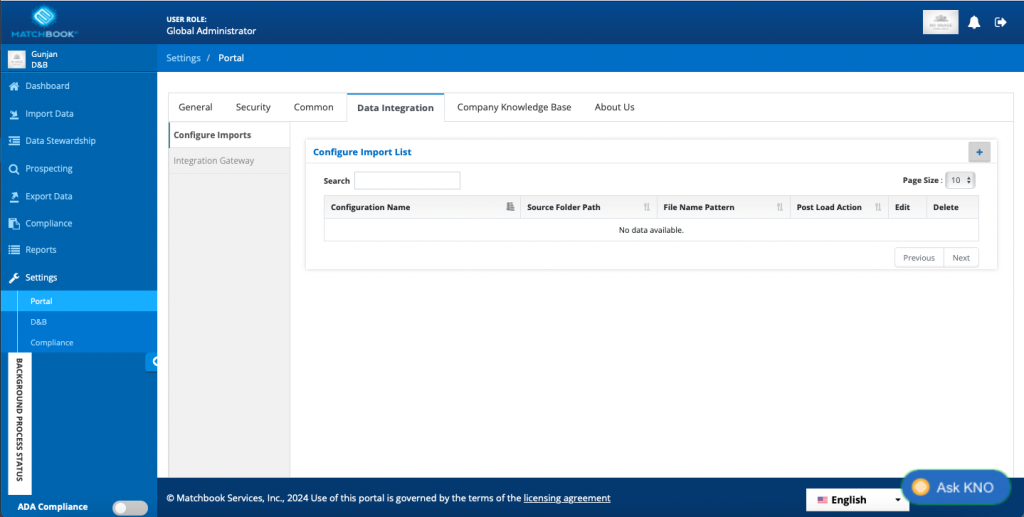
Task: Select Integration Gateway side tab
Action: click(214, 161)
